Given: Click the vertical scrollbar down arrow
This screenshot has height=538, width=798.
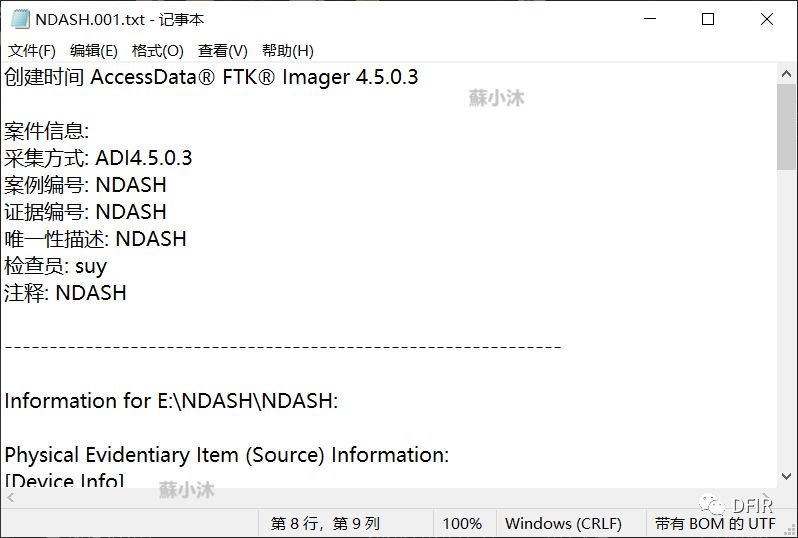Looking at the screenshot, I should tap(786, 477).
